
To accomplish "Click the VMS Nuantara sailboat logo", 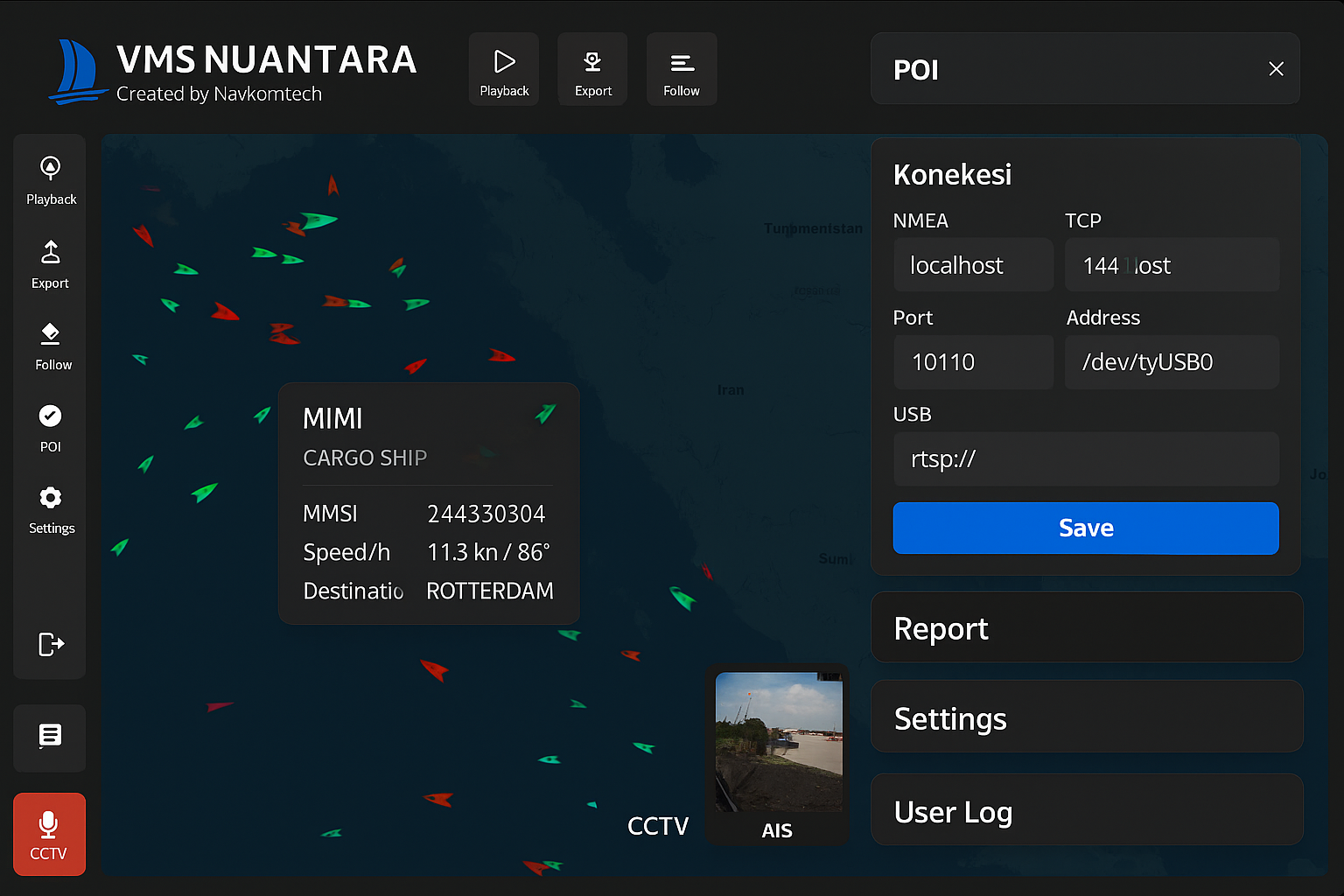I will click(x=79, y=70).
